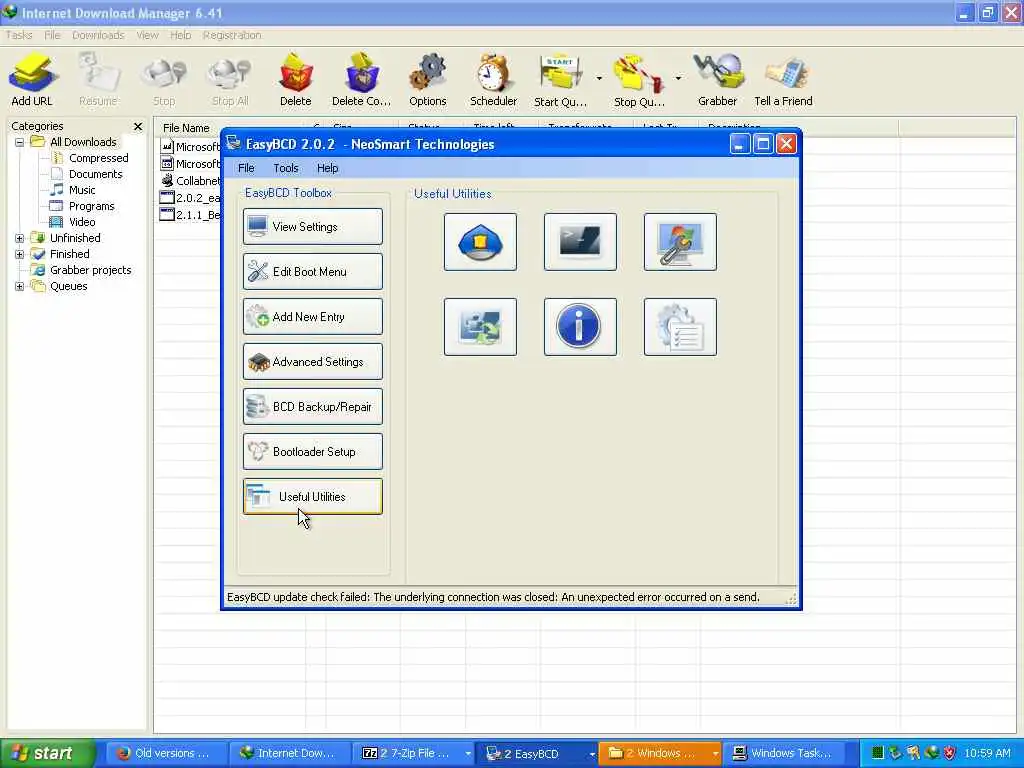The image size is (1024, 768).
Task: Open the EasyBCD taskbar group dropdown arrow
Action: [592, 754]
